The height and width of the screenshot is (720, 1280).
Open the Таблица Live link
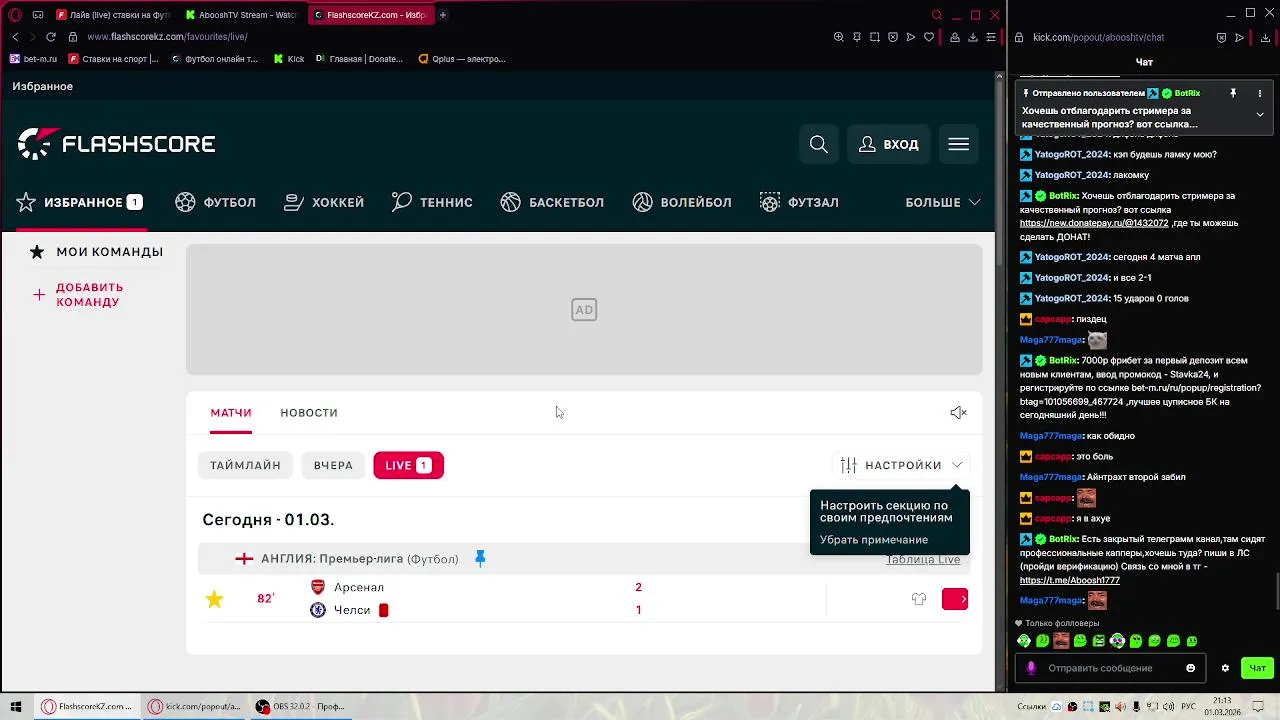pyautogui.click(x=923, y=559)
